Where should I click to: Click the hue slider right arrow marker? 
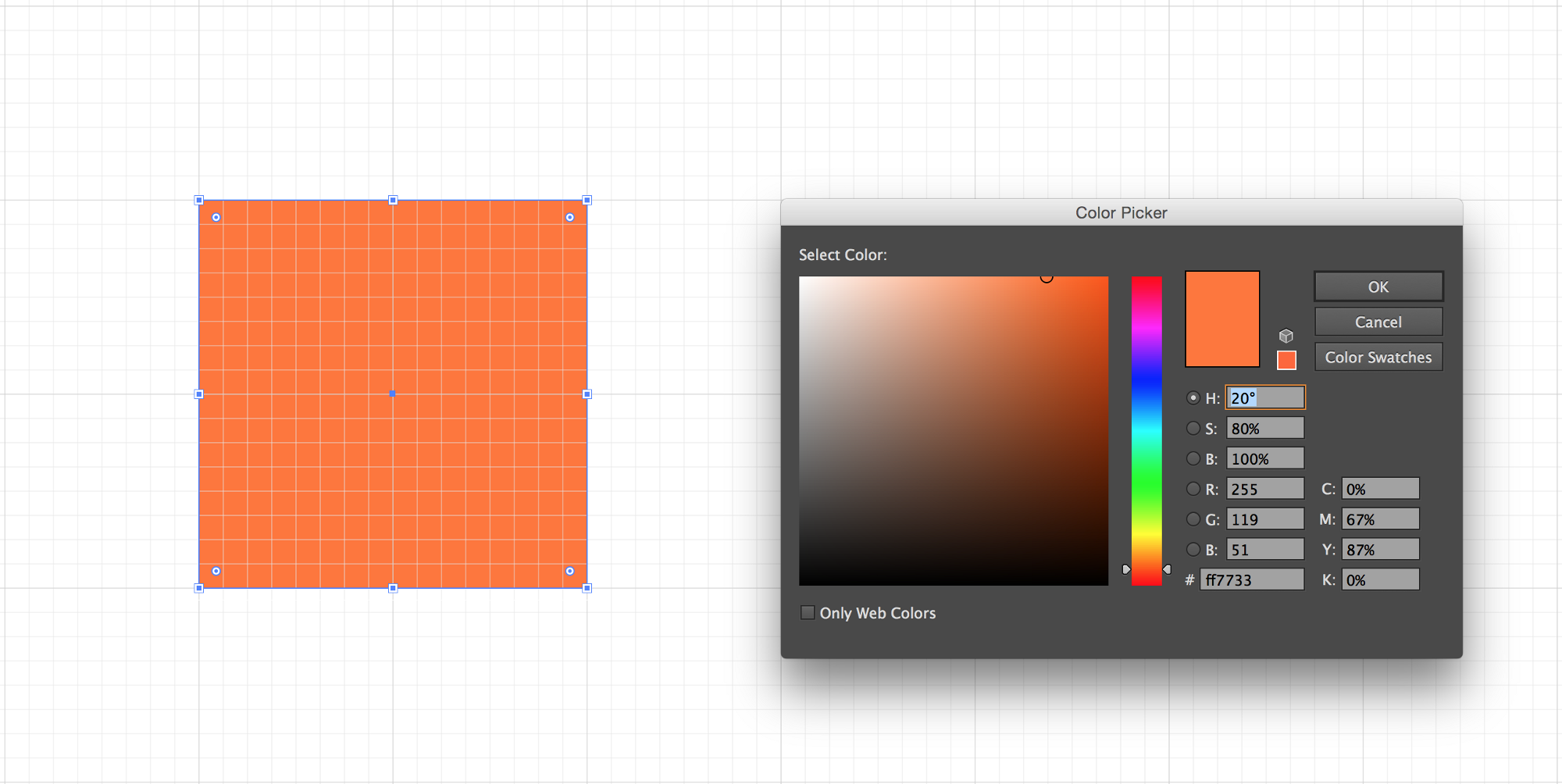[x=1167, y=569]
